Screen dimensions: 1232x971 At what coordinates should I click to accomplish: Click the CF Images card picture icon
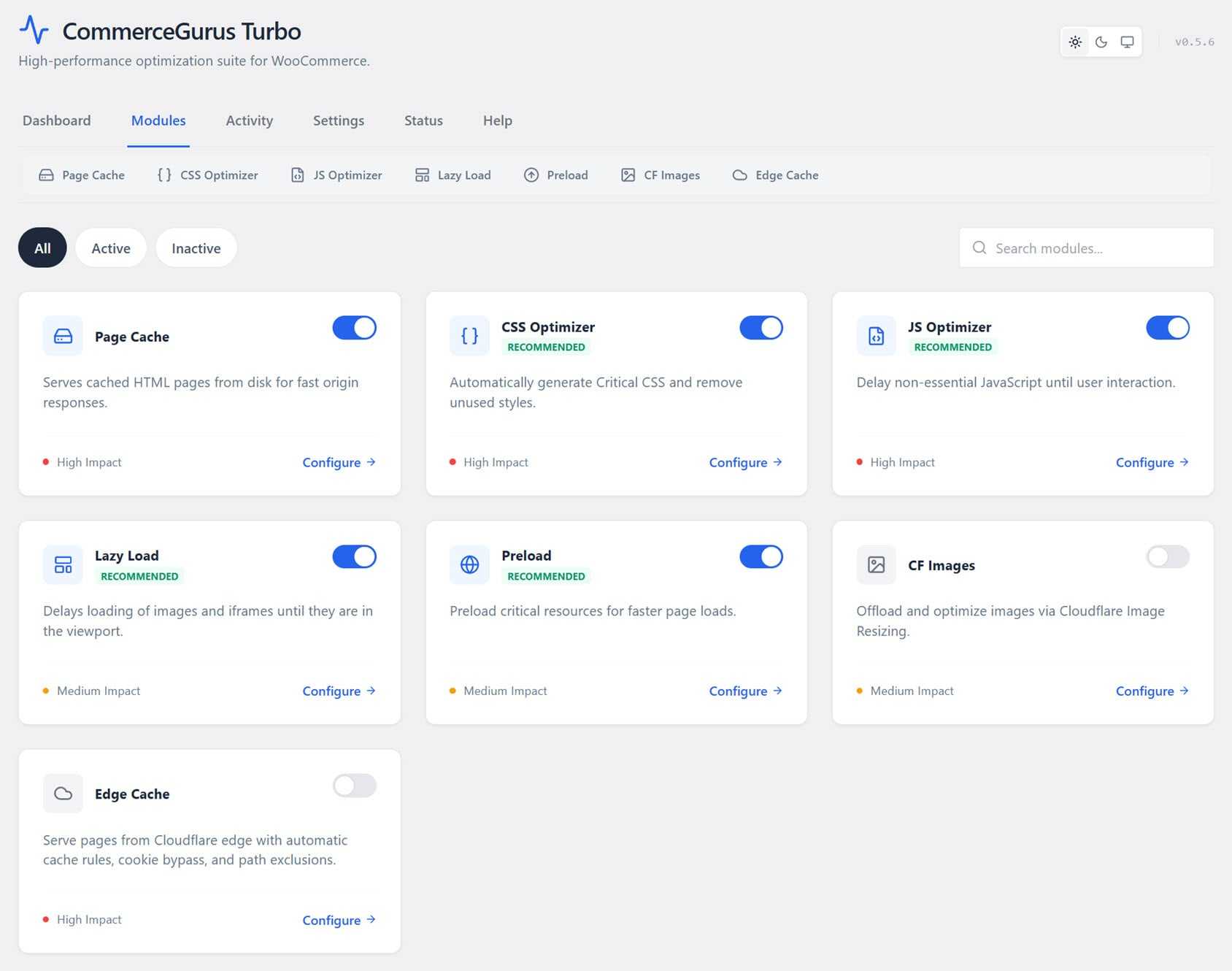pos(876,564)
